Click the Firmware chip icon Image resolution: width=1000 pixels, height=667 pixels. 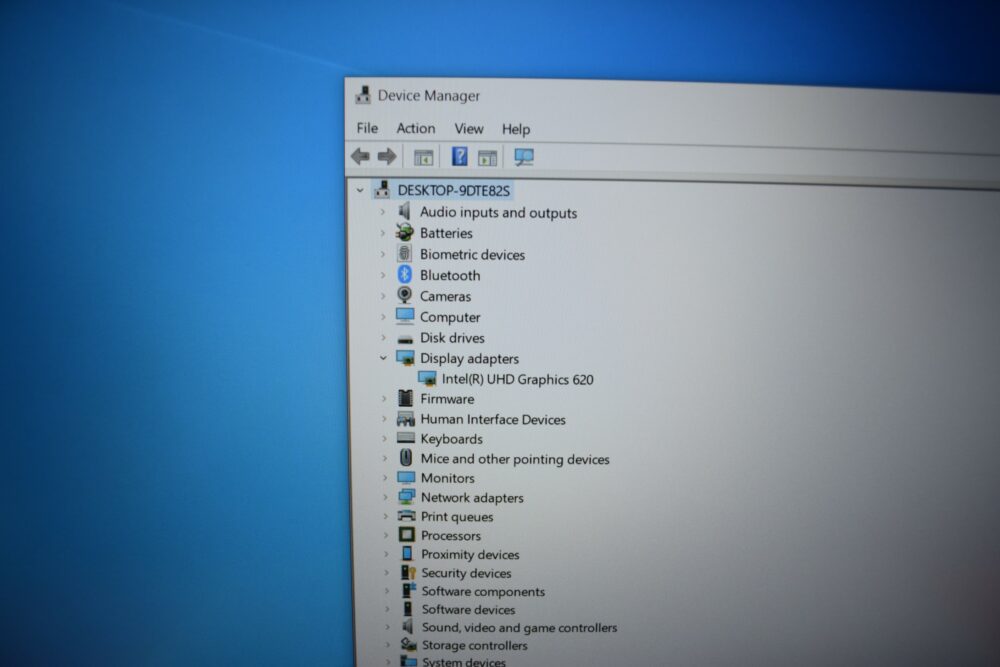(x=406, y=399)
